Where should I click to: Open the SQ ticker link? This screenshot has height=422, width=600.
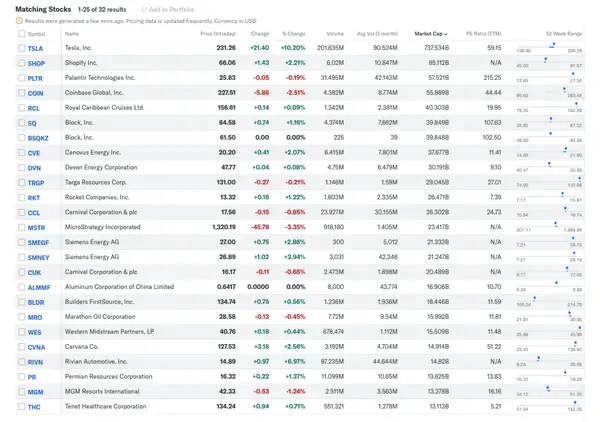point(32,123)
